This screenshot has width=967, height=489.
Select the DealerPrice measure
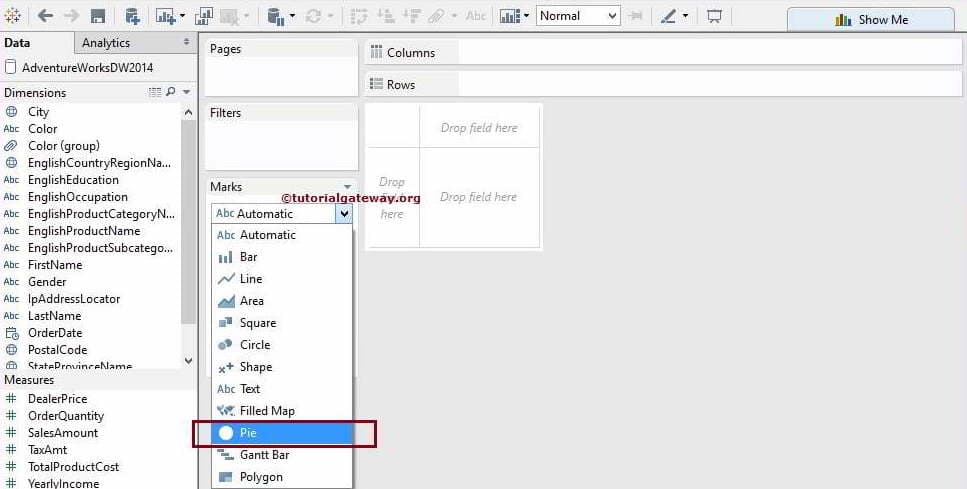(57, 399)
